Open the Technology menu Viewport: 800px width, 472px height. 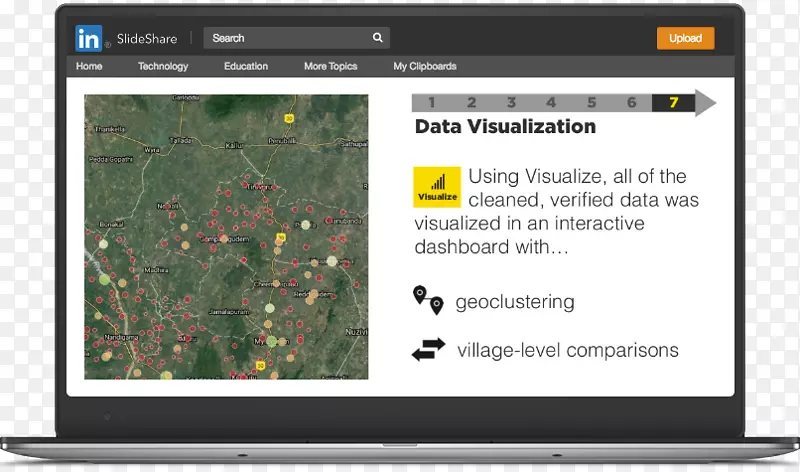163,66
